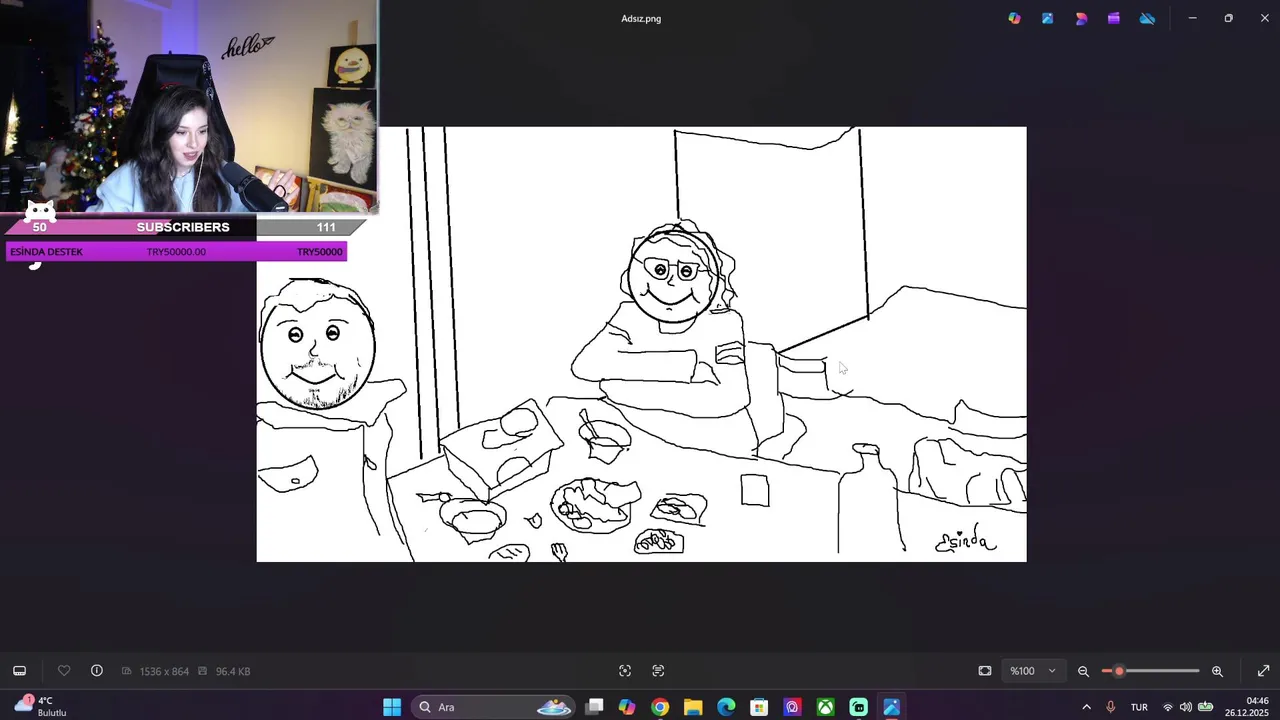This screenshot has height=720, width=1280.
Task: Open Microsoft Designer from the title bar
Action: pyautogui.click(x=1081, y=18)
